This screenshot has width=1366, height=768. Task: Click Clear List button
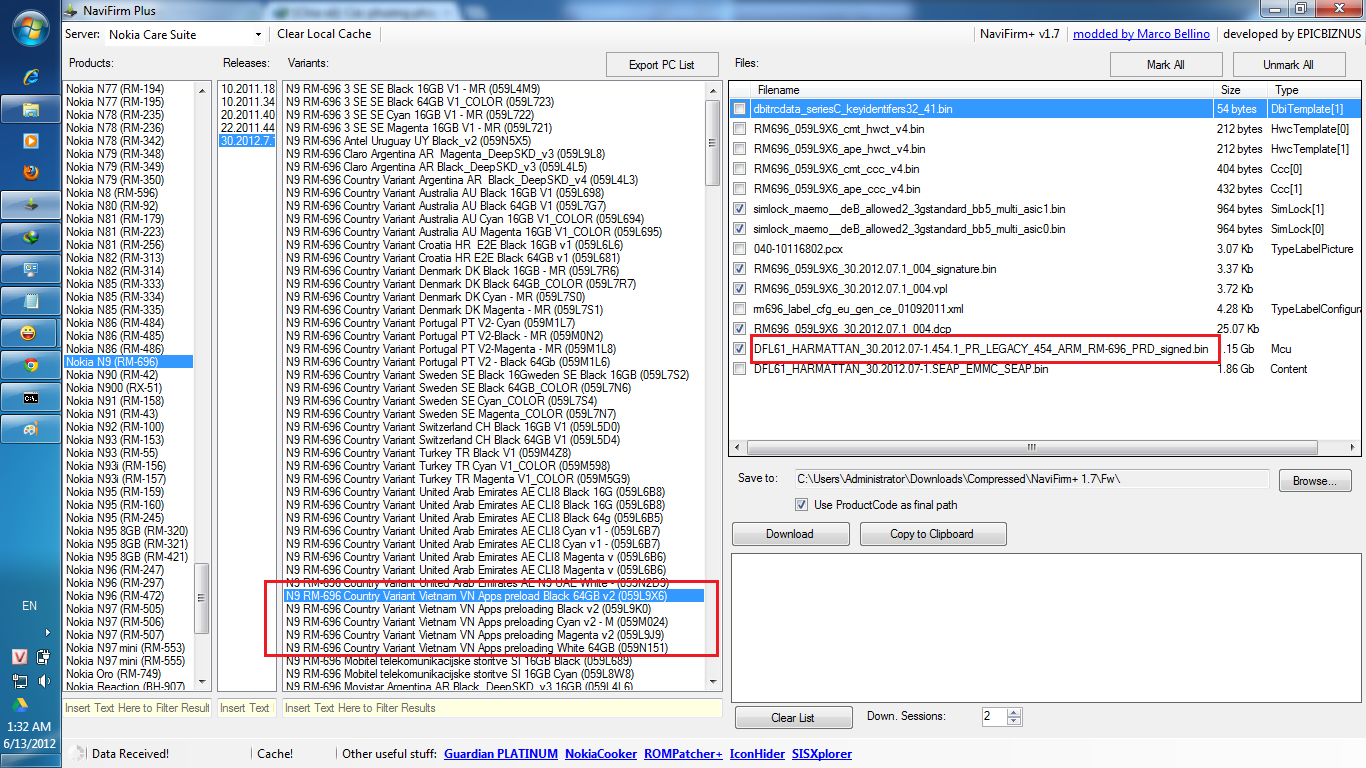coord(793,717)
